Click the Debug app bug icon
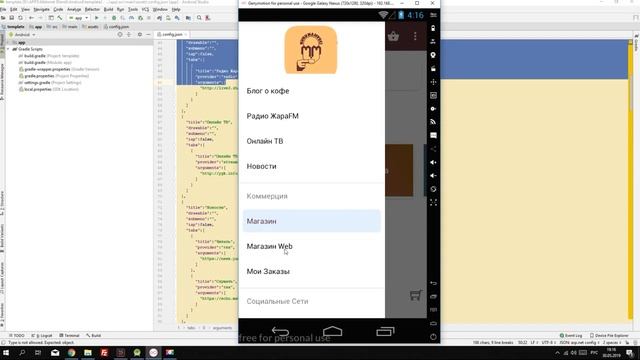 (114, 18)
